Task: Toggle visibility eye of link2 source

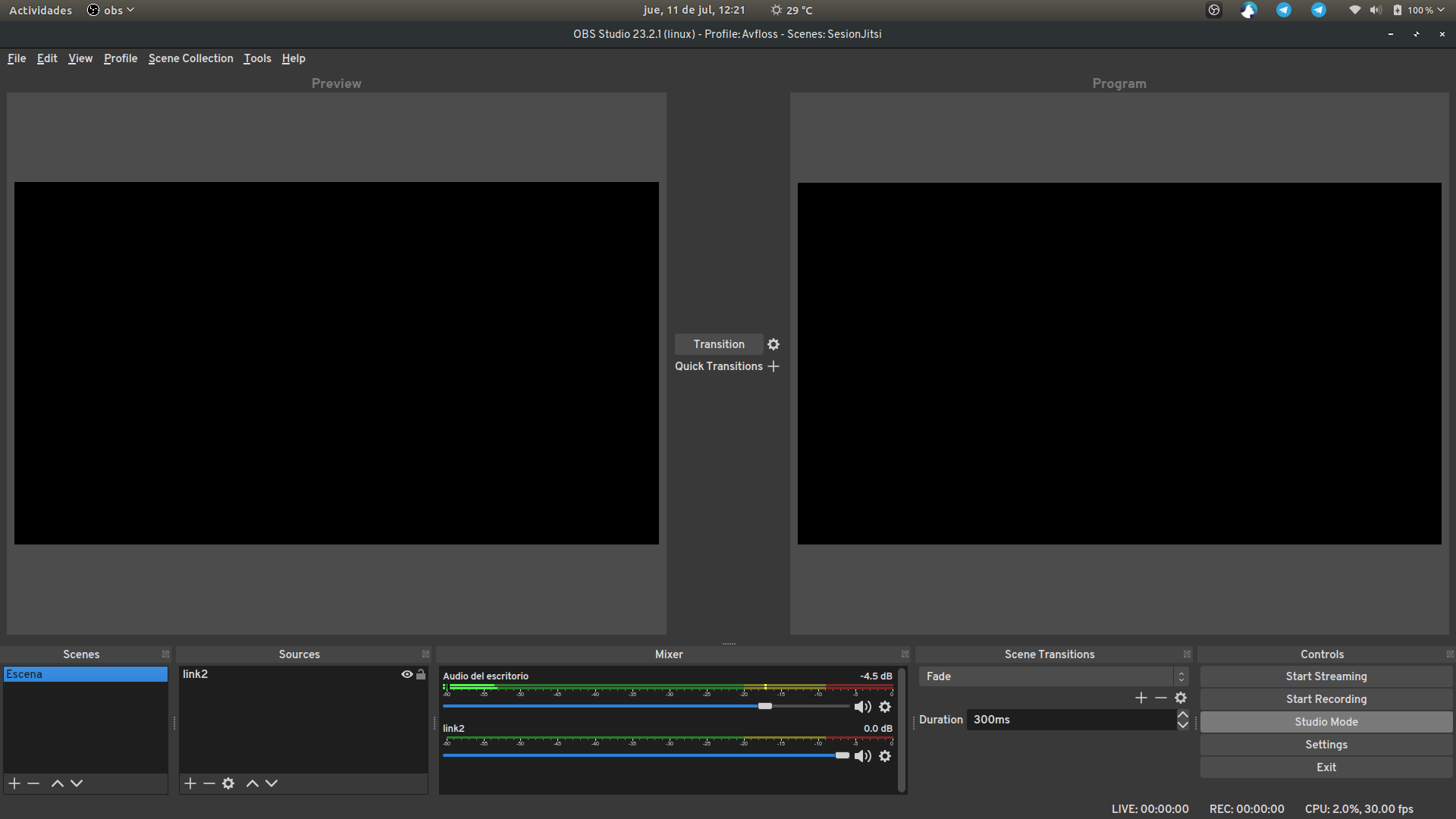Action: pos(407,674)
